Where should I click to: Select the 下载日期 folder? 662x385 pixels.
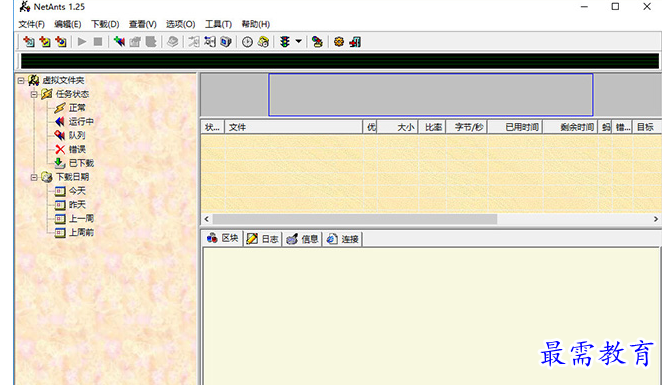72,177
